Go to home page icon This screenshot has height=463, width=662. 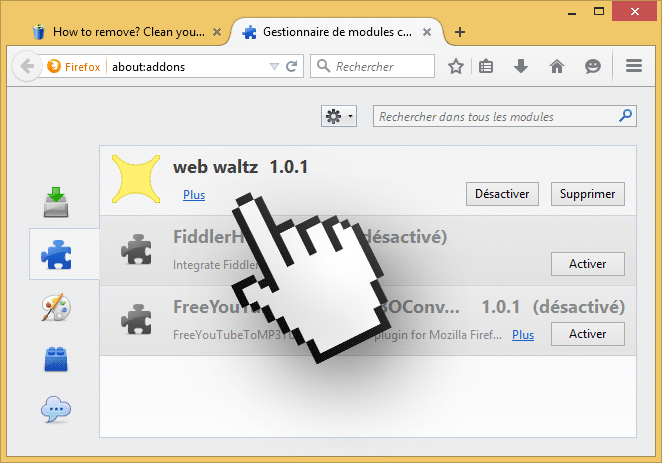tap(557, 66)
